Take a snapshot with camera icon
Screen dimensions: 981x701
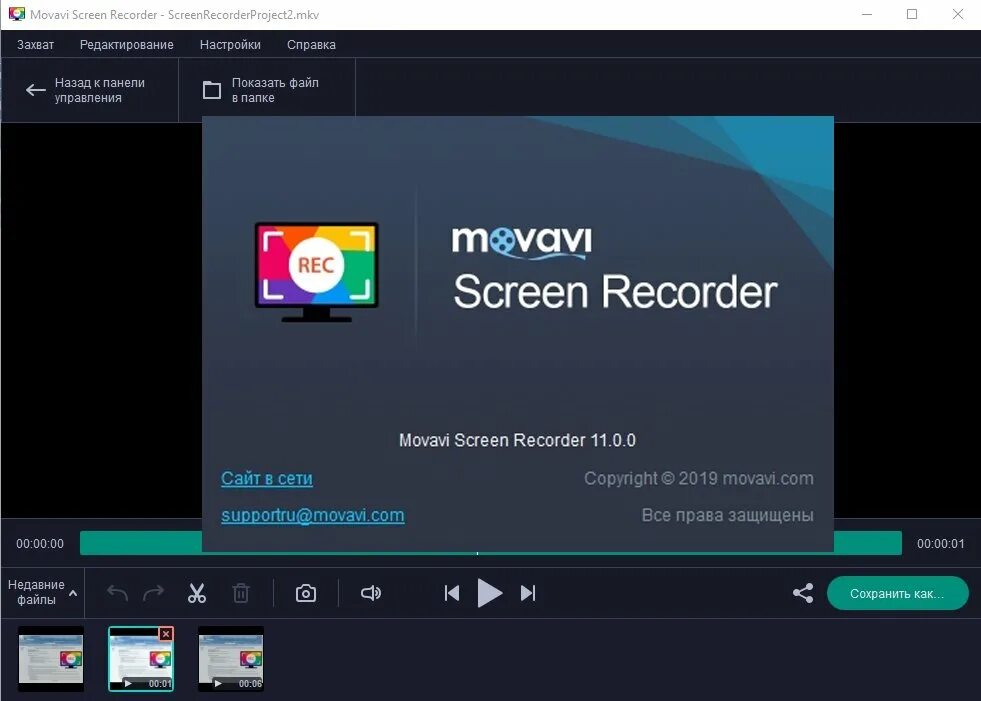pos(305,593)
